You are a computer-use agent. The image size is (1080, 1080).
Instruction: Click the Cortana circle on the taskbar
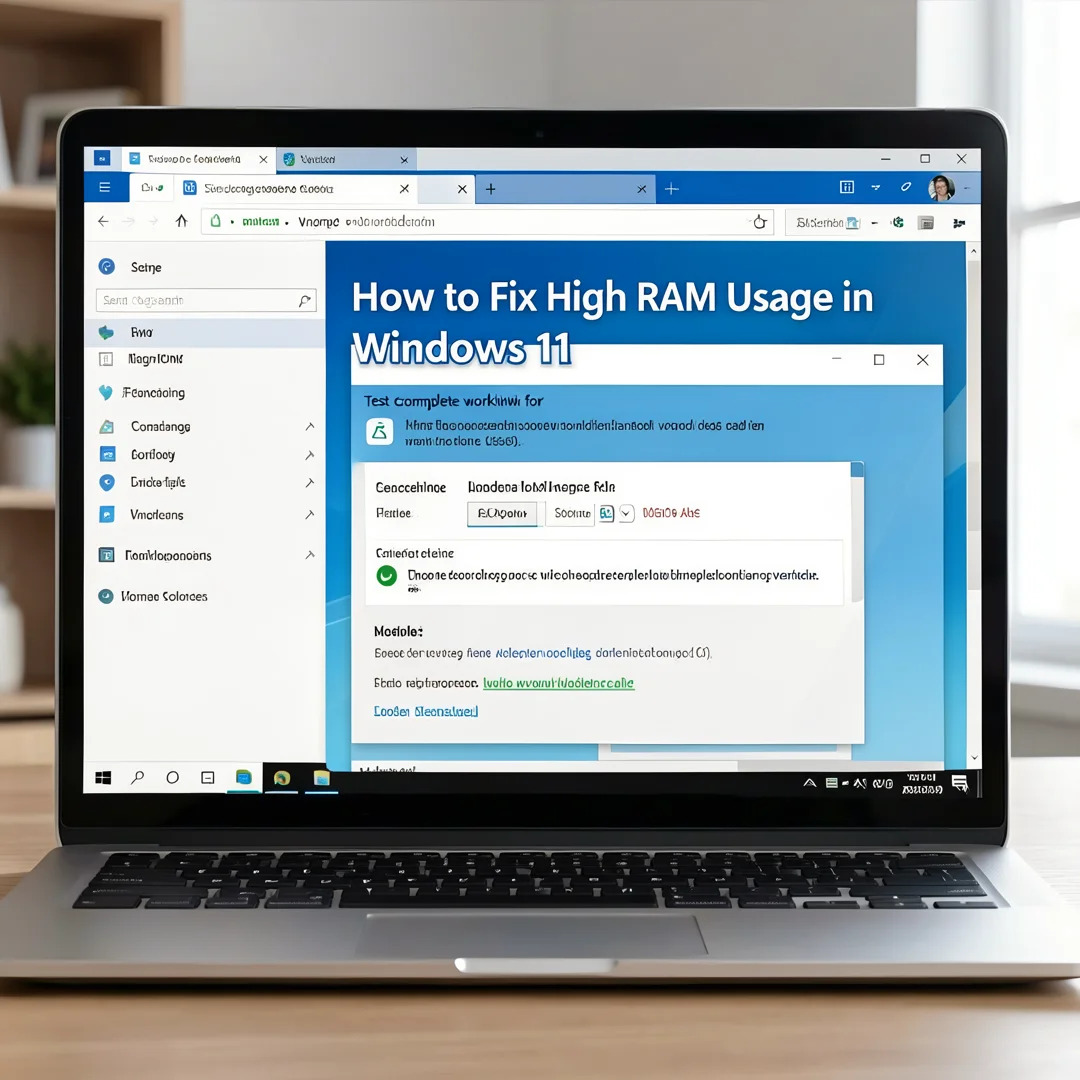173,778
